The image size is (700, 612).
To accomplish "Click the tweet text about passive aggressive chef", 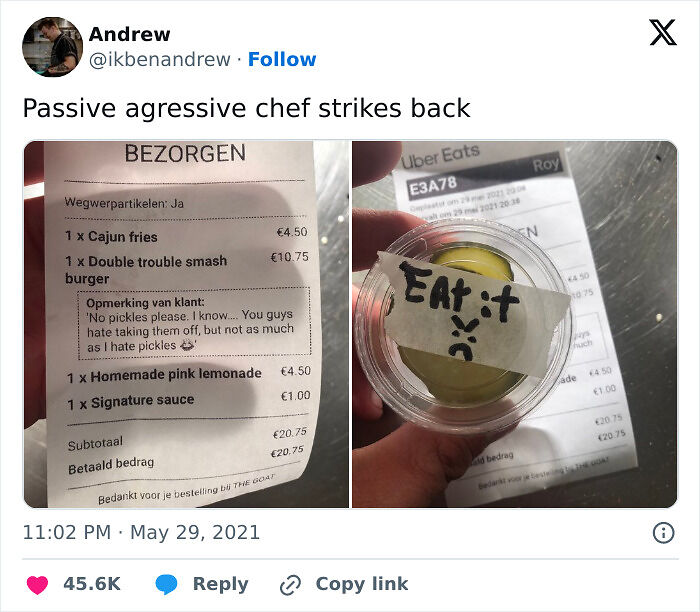I will 246,108.
